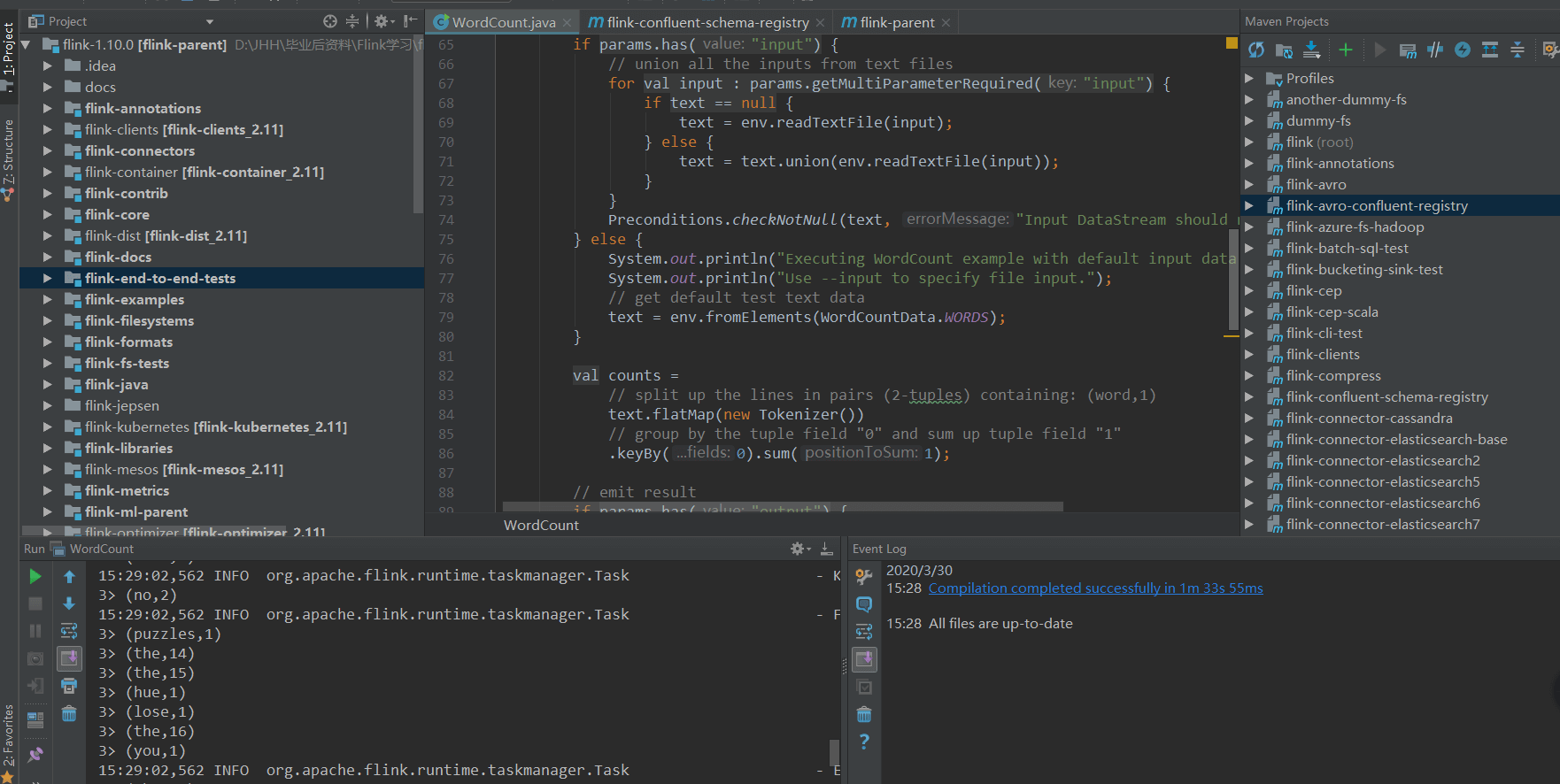Viewport: 1560px width, 784px height.
Task: Reimport all Maven projects
Action: click(1256, 50)
